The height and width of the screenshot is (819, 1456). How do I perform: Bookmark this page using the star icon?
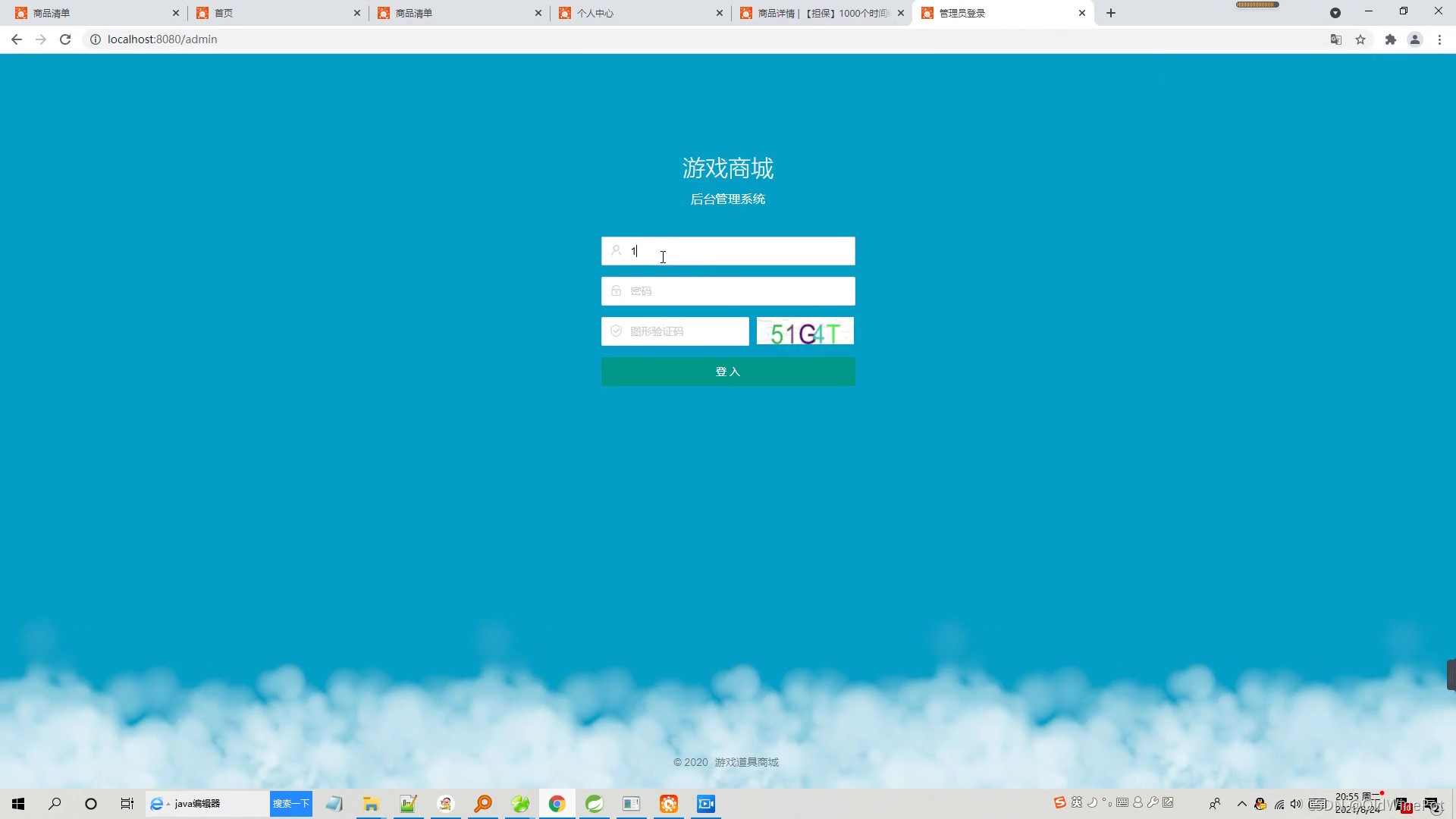[x=1360, y=39]
